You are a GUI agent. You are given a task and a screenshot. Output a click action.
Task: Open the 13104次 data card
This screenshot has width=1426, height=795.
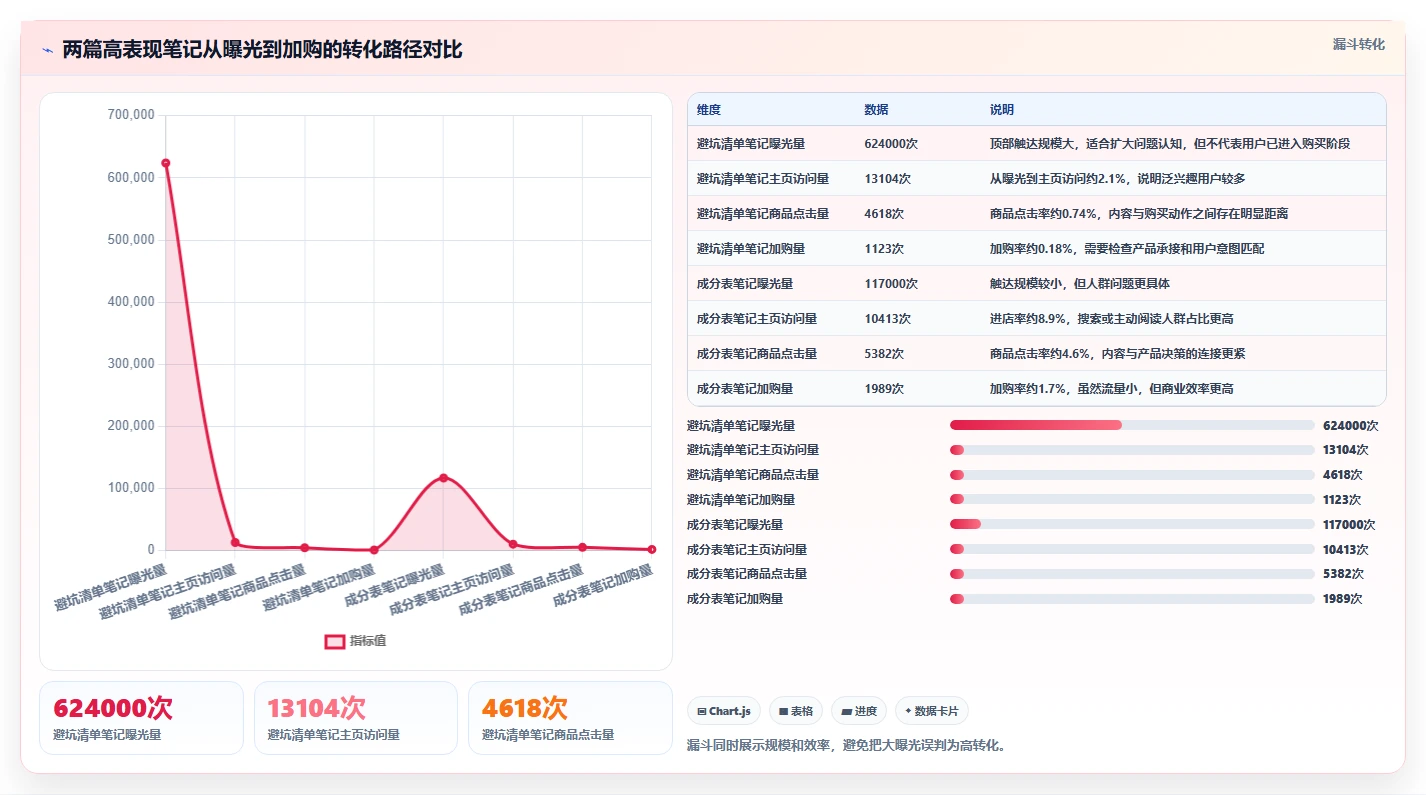pos(356,718)
